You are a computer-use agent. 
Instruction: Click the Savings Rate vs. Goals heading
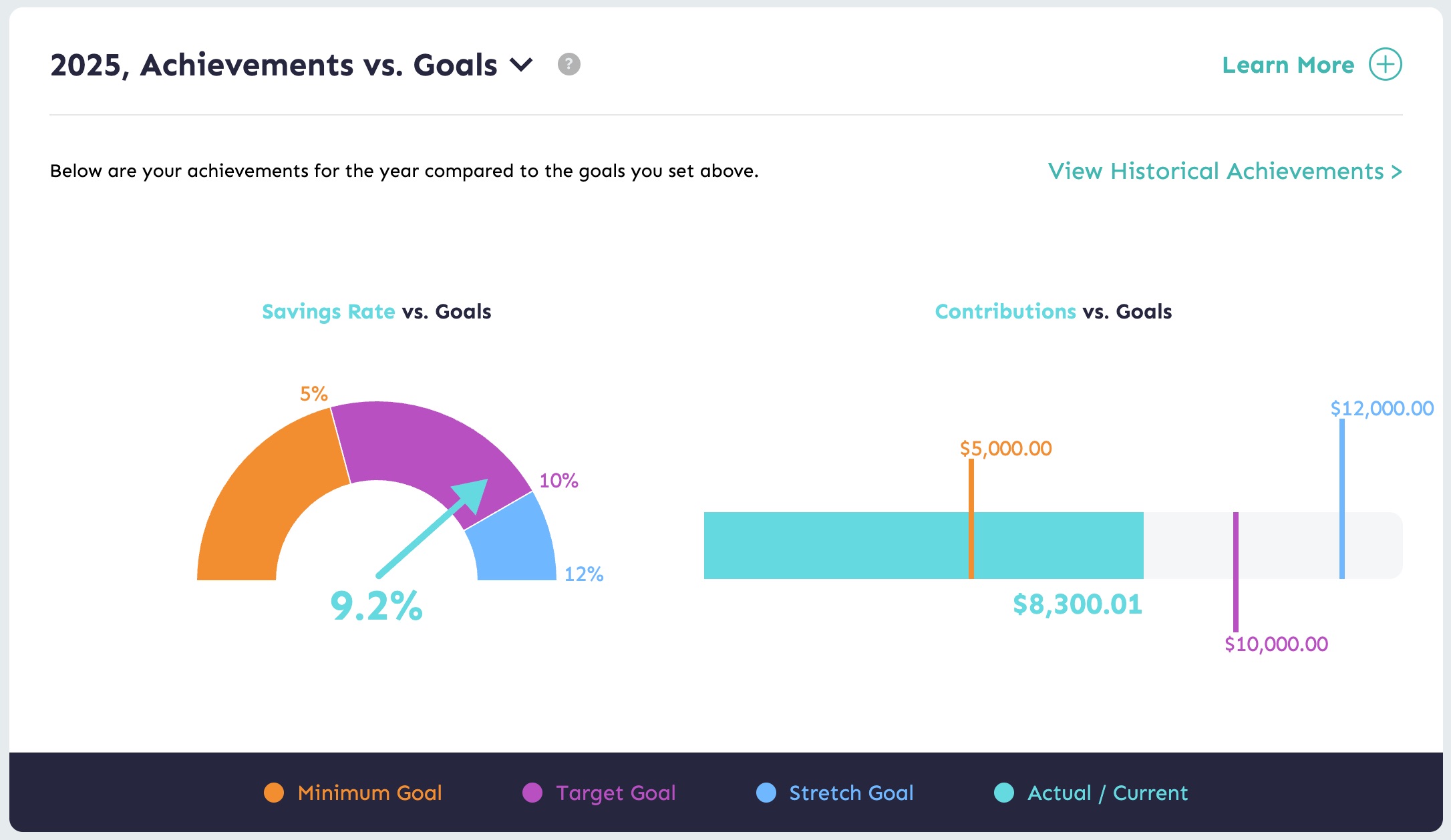(376, 312)
